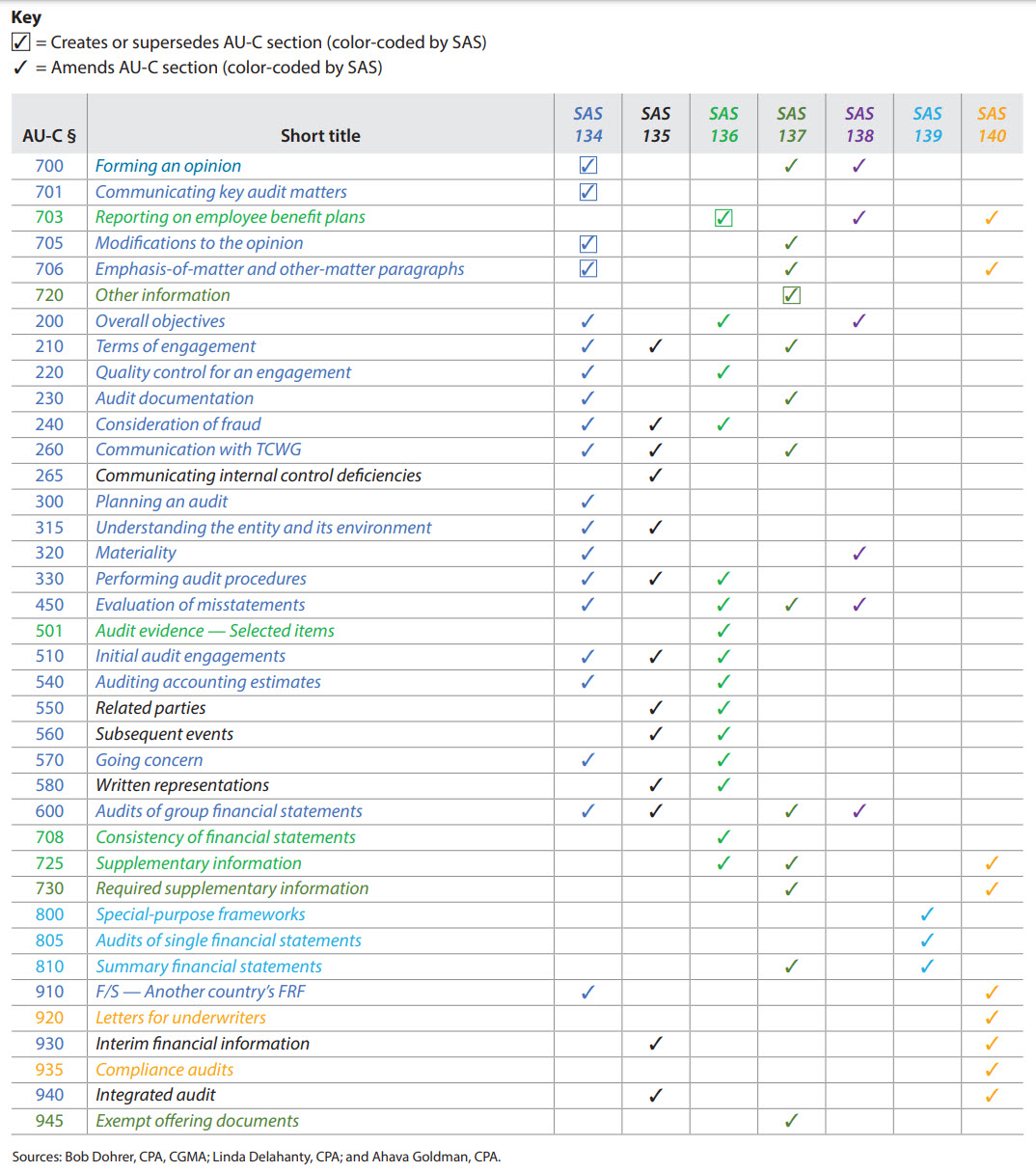Select the orange checkmark for Letters for underwriters
Screen dimensions: 1036x1172
991,1018
